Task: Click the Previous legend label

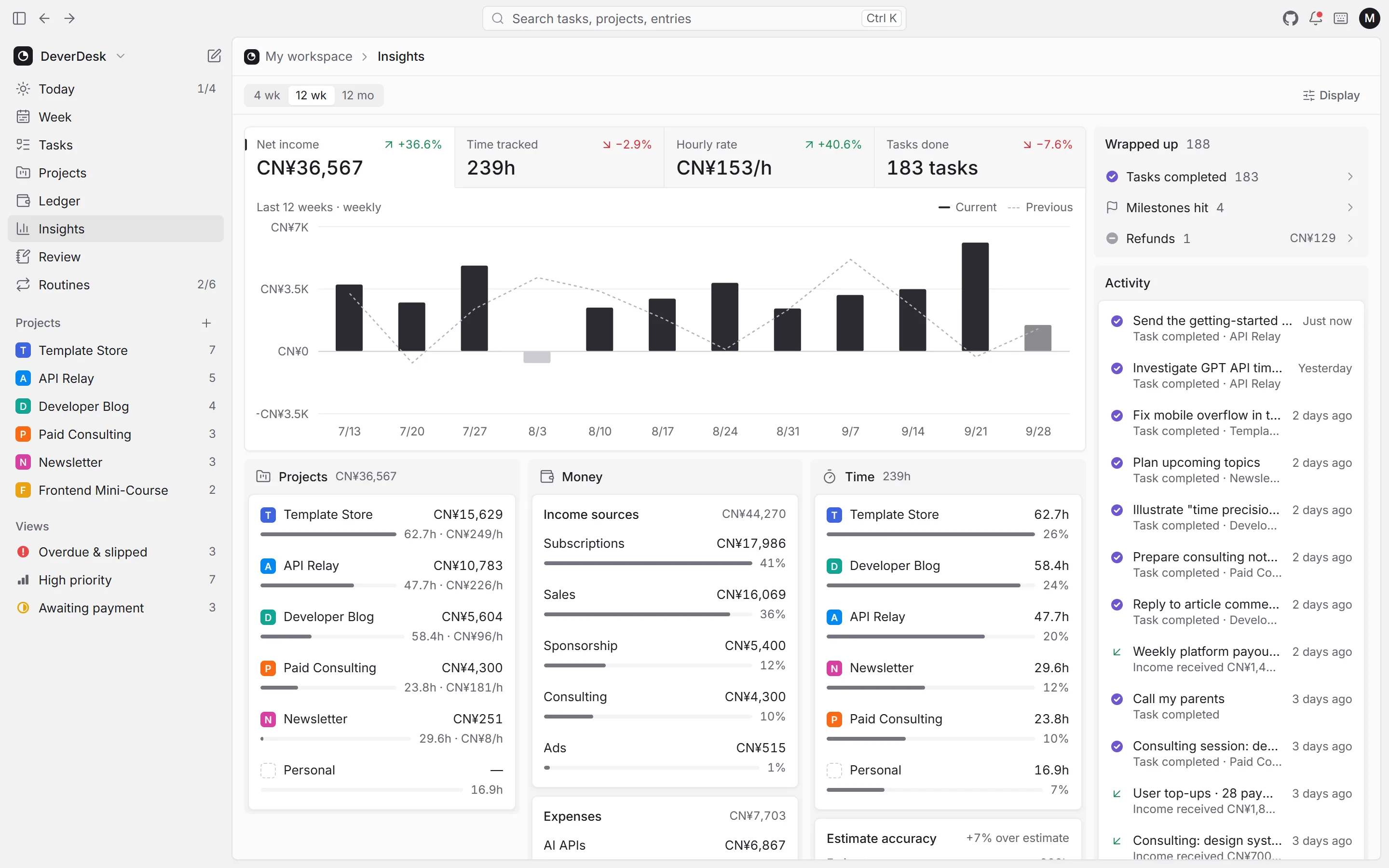Action: coord(1049,207)
